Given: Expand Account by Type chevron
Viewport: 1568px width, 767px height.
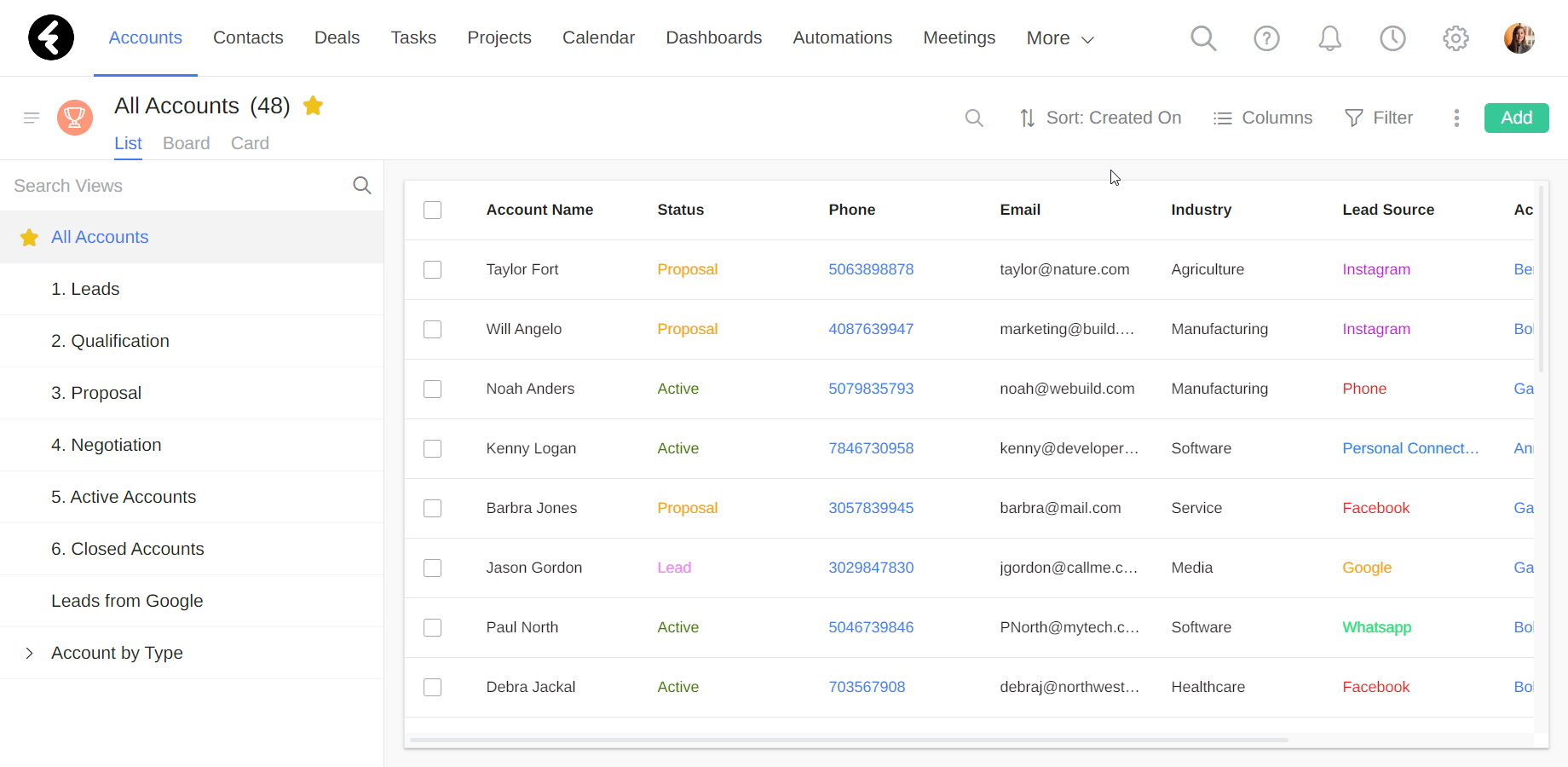Looking at the screenshot, I should pos(29,653).
